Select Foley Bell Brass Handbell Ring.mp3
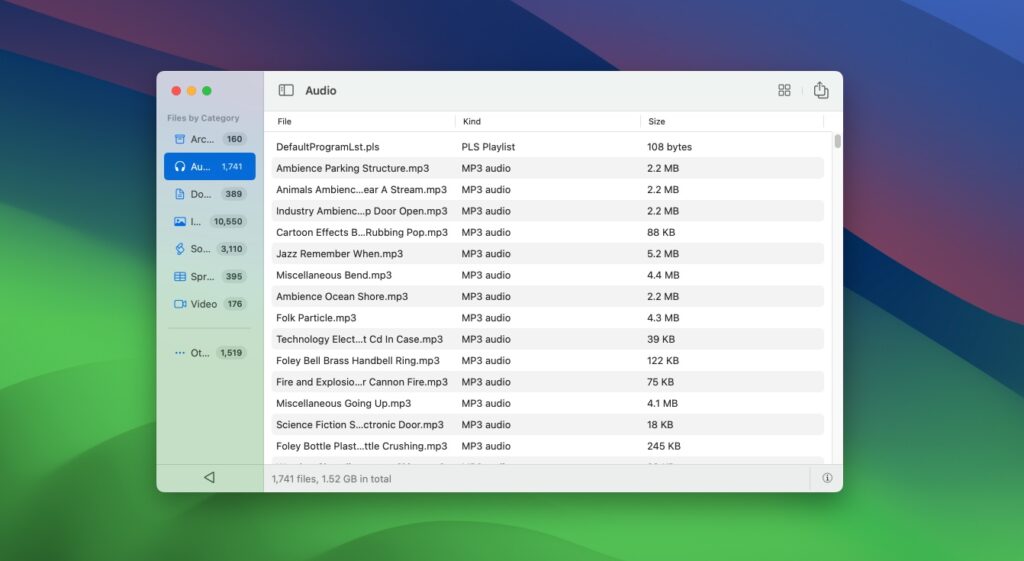This screenshot has width=1024, height=561. pyautogui.click(x=357, y=361)
